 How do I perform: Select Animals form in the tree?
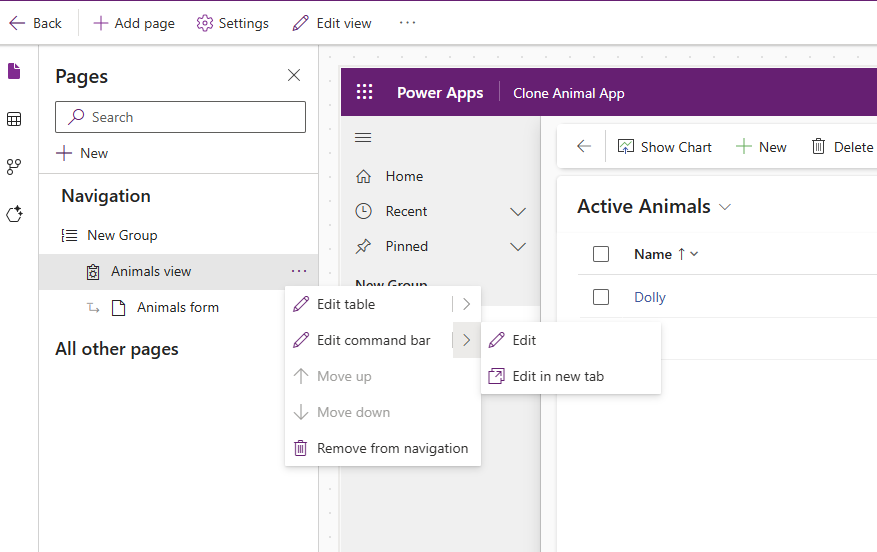pos(178,308)
